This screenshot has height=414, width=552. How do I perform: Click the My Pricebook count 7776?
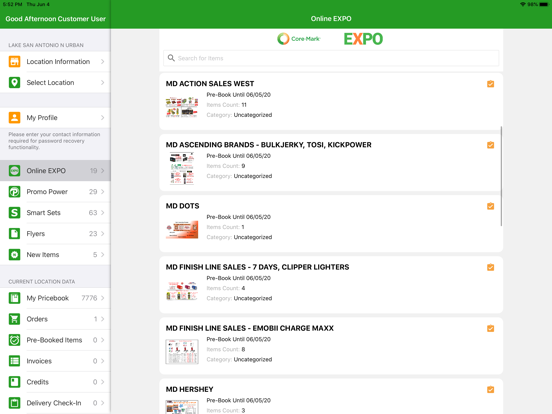pyautogui.click(x=89, y=298)
